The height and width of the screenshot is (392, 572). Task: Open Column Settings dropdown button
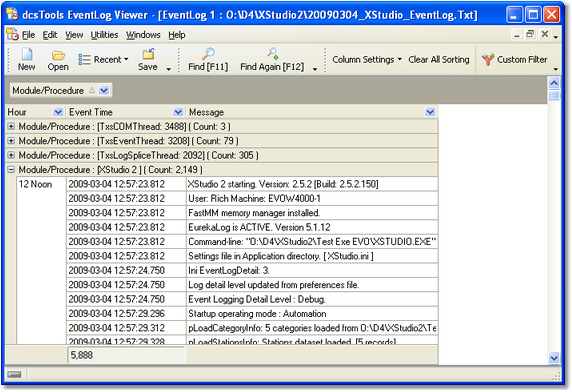[367, 59]
